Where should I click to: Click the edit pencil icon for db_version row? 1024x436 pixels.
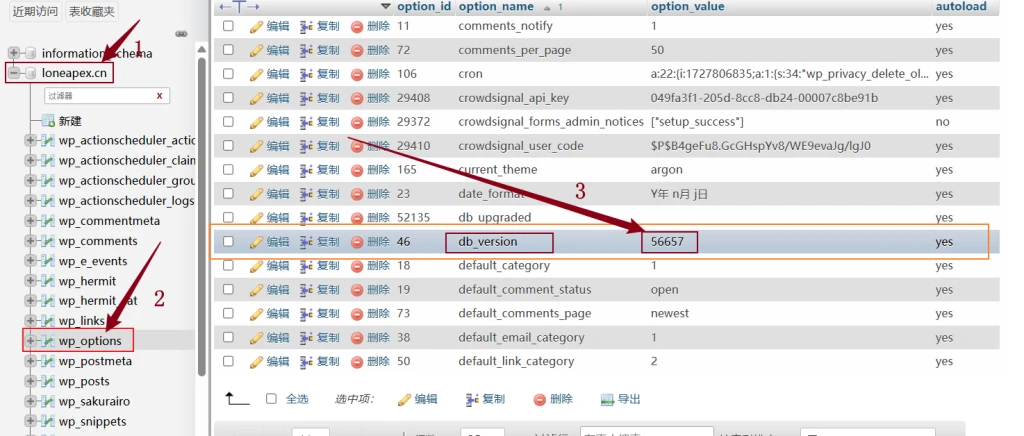coord(256,242)
